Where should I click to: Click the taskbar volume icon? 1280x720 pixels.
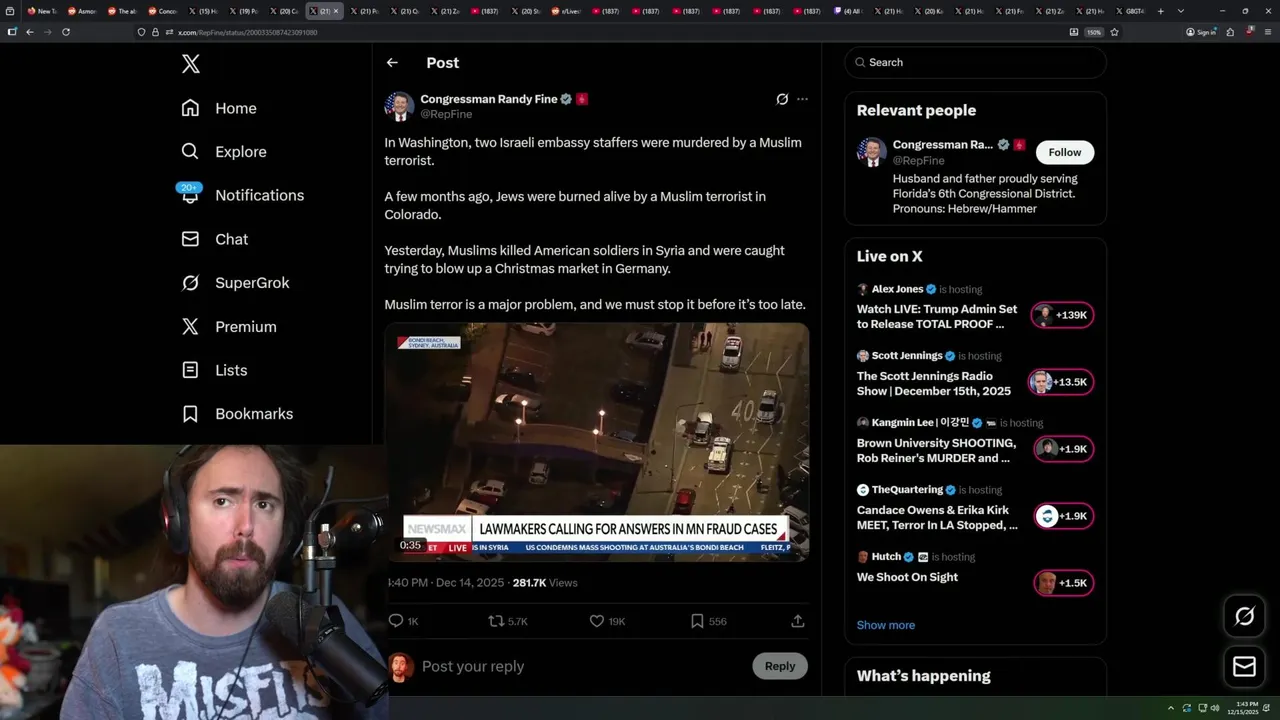click(1214, 708)
